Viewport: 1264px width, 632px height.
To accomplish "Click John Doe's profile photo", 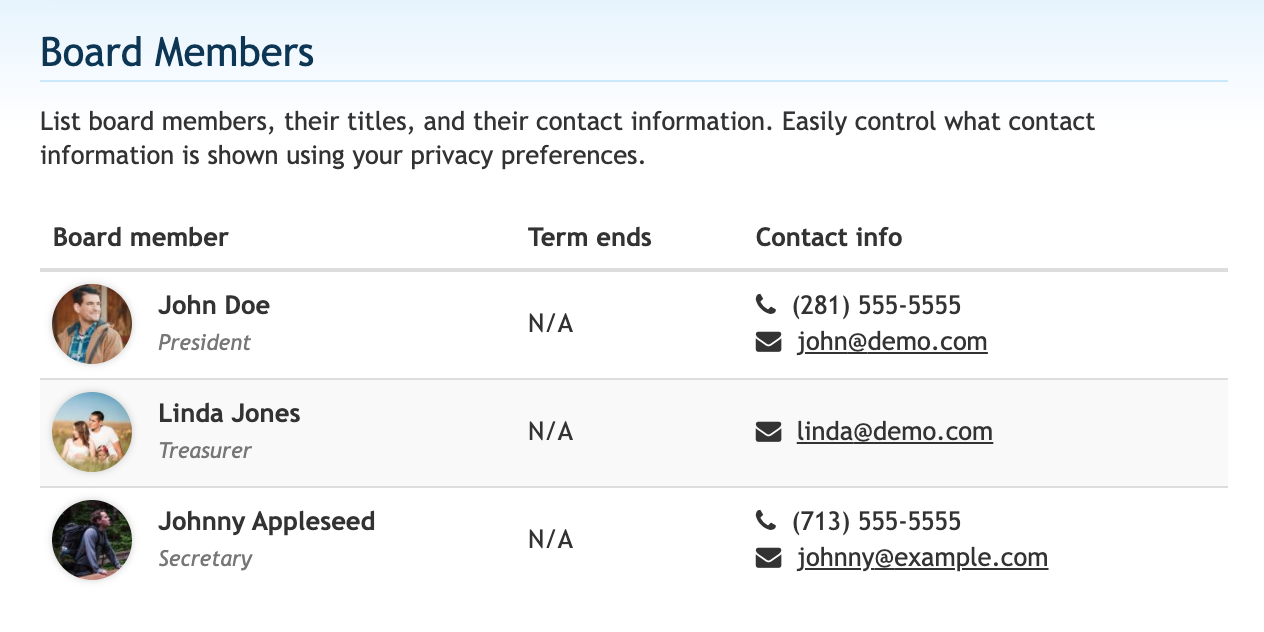I will tap(92, 324).
